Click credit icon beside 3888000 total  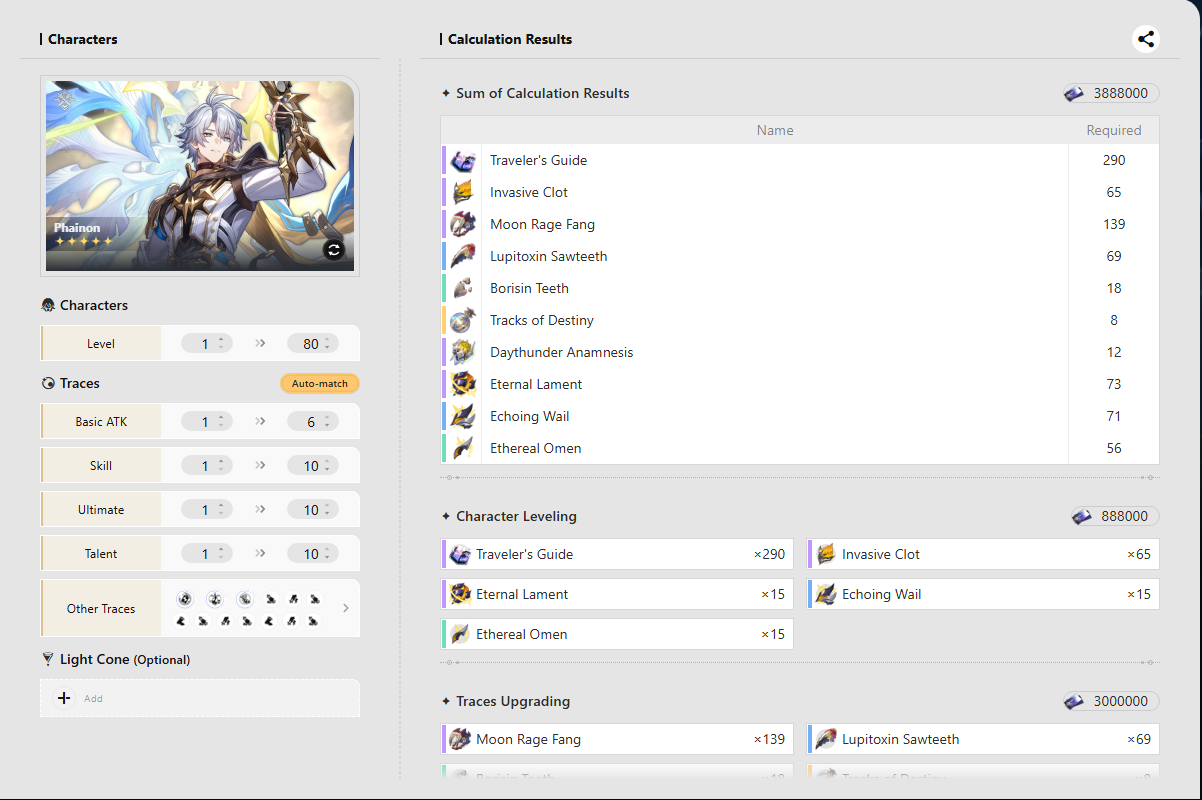click(x=1075, y=93)
